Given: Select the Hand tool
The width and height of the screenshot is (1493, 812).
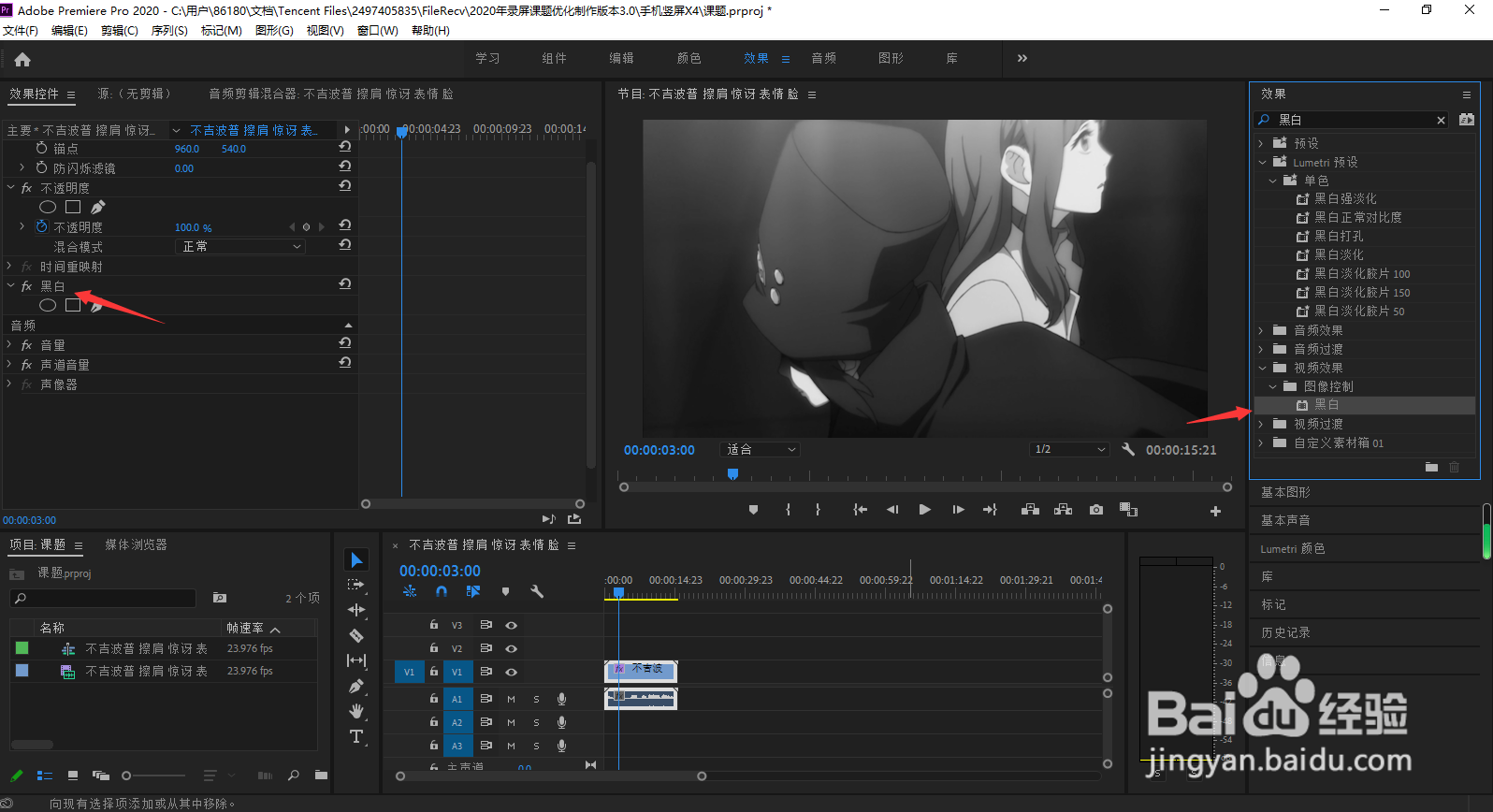Looking at the screenshot, I should 356,711.
